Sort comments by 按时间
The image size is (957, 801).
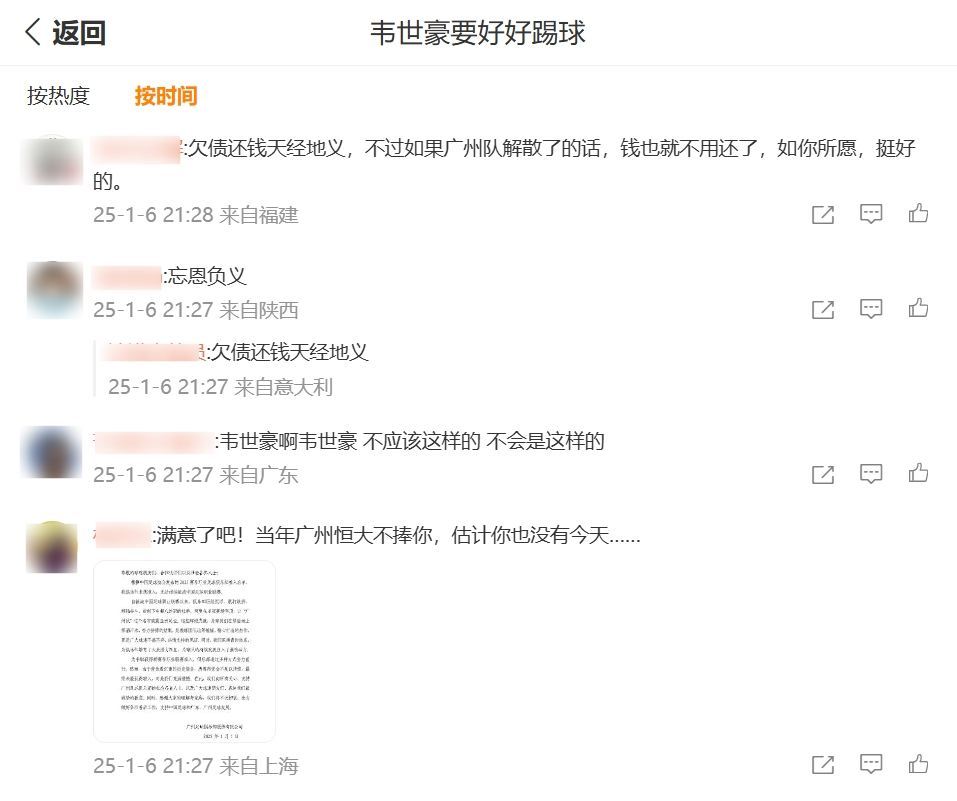(166, 96)
